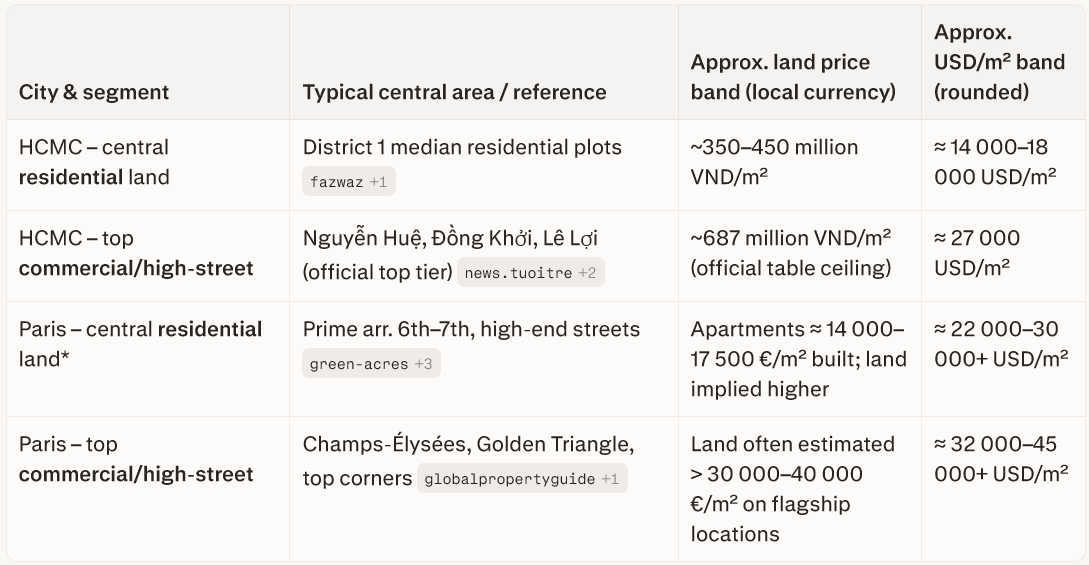
Task: Click the 'Approx. land price band' header
Action: click(792, 77)
